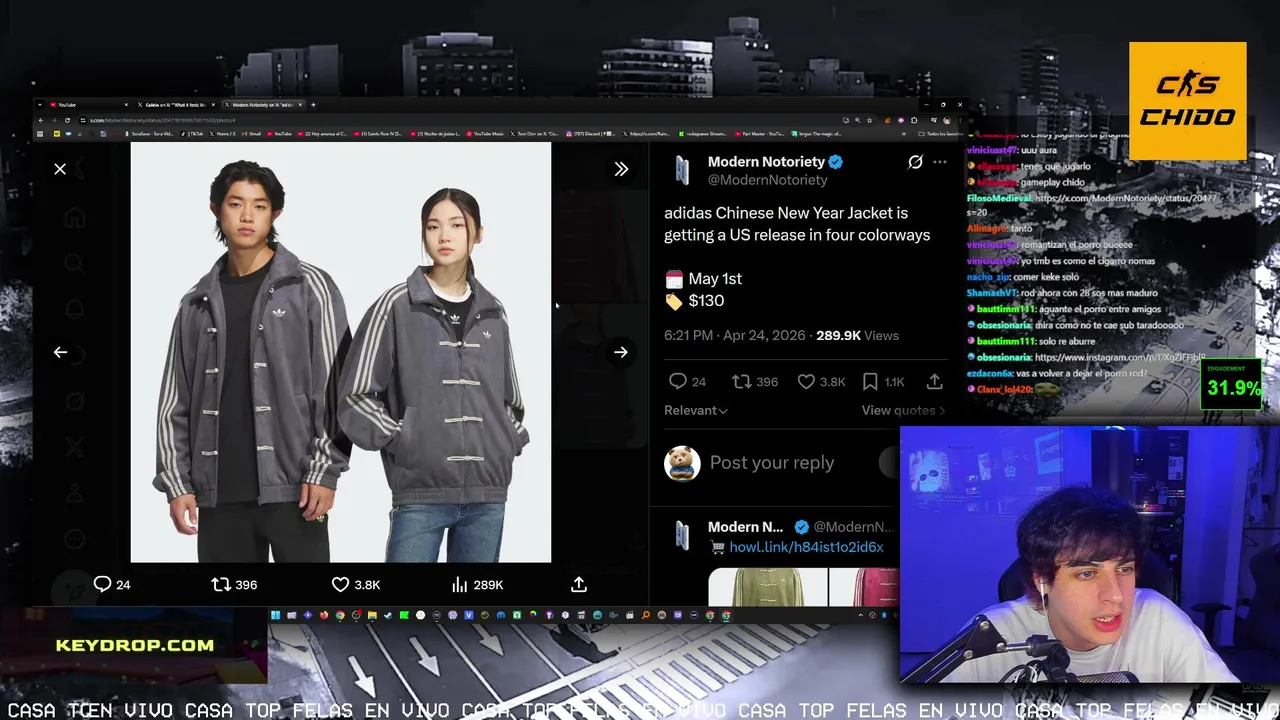This screenshot has height=720, width=1280.
Task: Repost icon with 396 in side panel
Action: tap(741, 381)
